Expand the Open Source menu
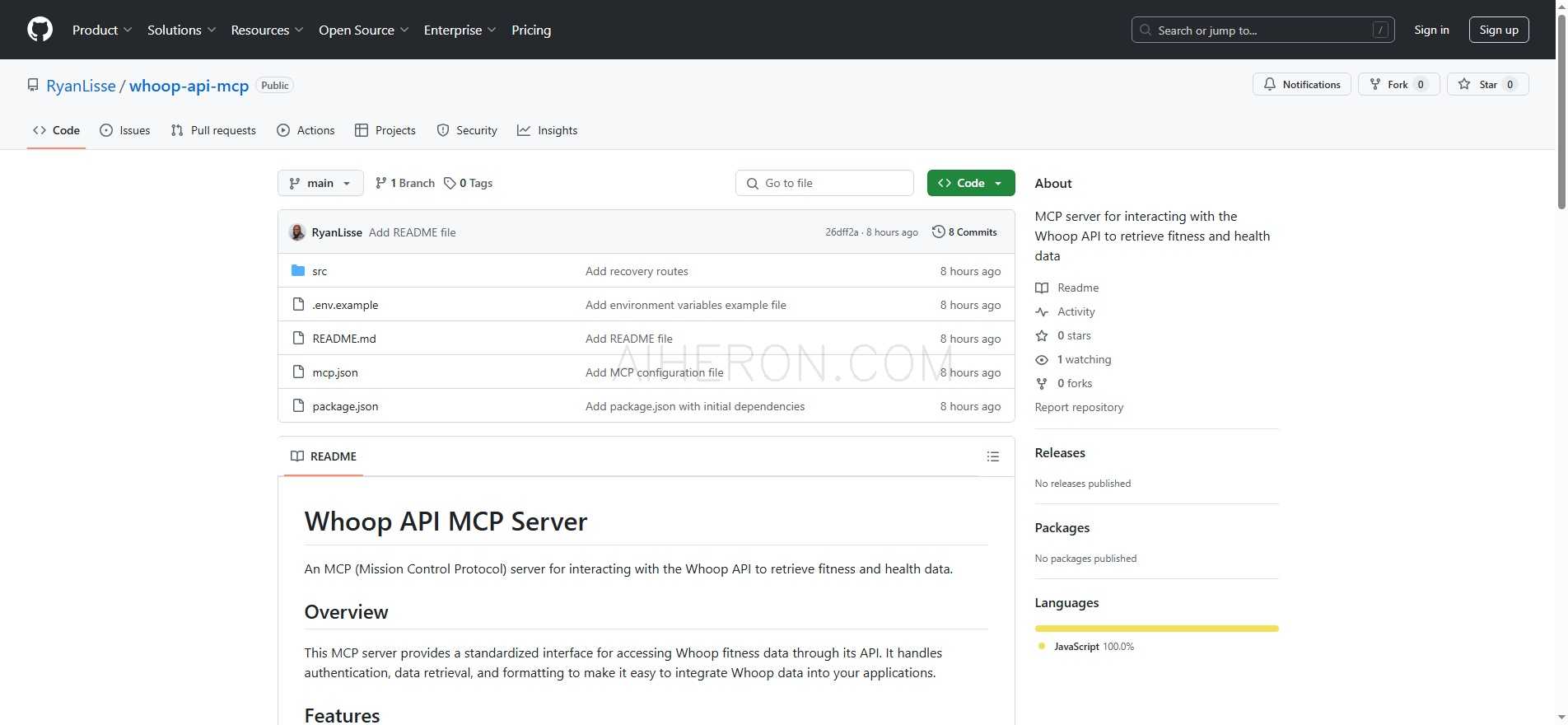 coord(364,30)
